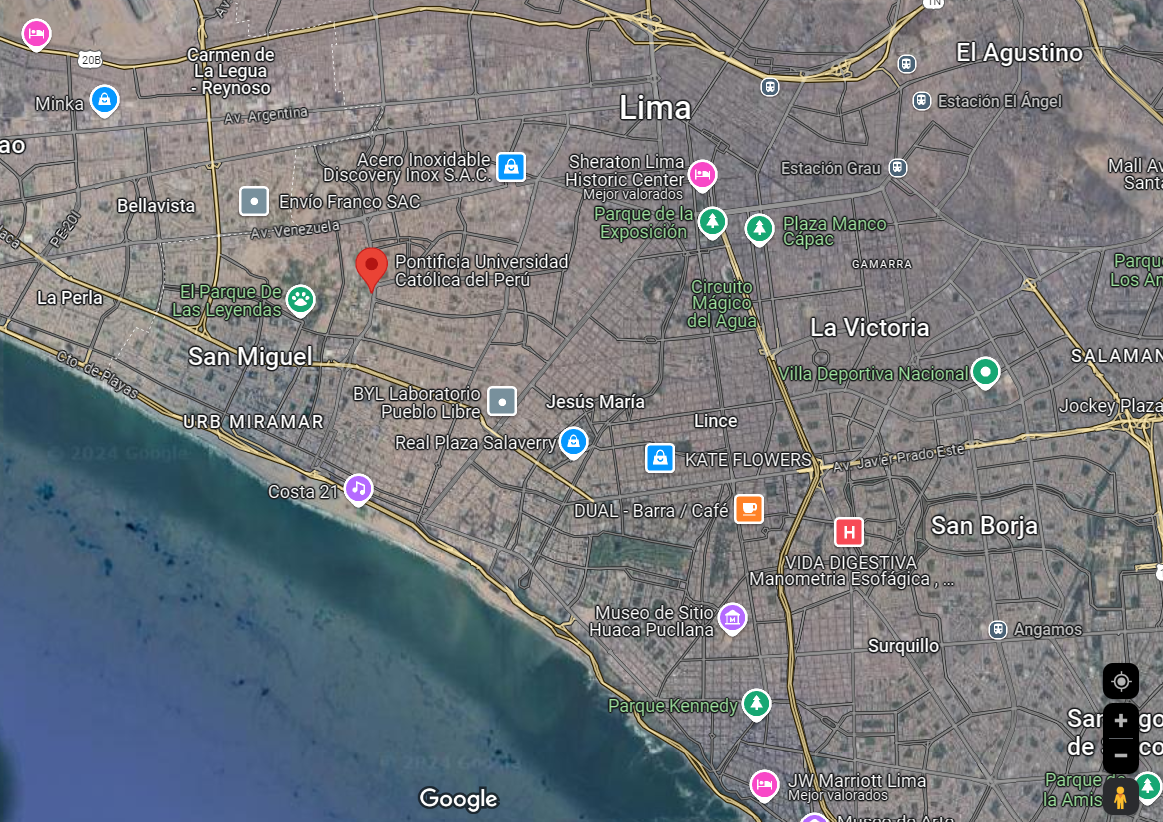Click the Circuito Mágico del Agua label
Viewport: 1163px width, 822px height.
(x=722, y=304)
